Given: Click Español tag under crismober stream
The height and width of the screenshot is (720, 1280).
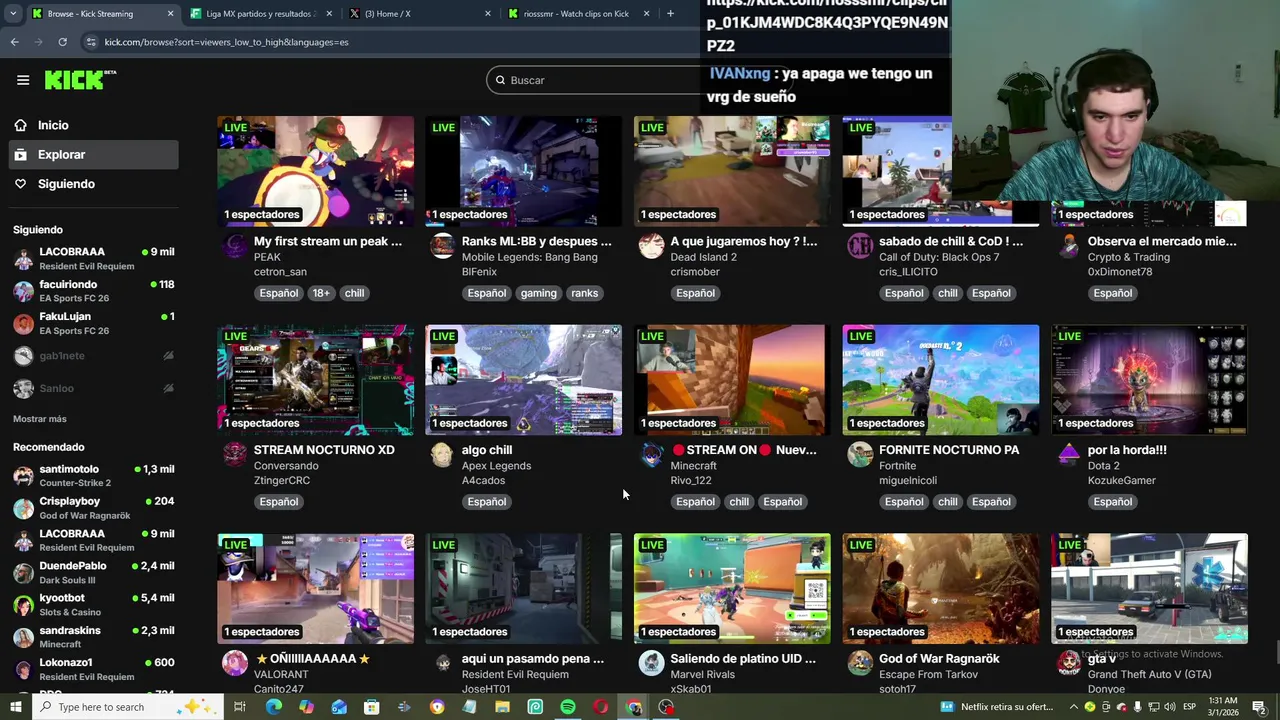Looking at the screenshot, I should (695, 293).
